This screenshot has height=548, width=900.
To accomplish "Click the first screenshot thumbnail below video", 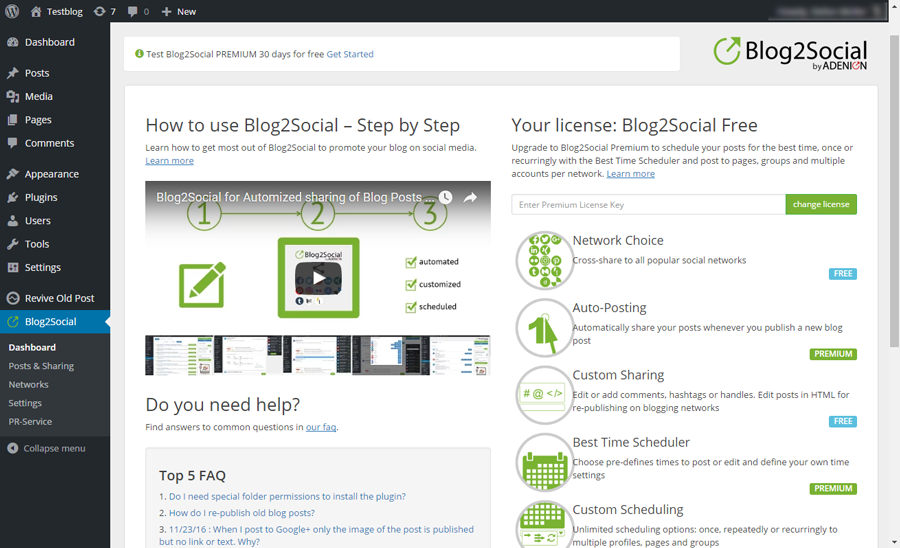I will [179, 355].
